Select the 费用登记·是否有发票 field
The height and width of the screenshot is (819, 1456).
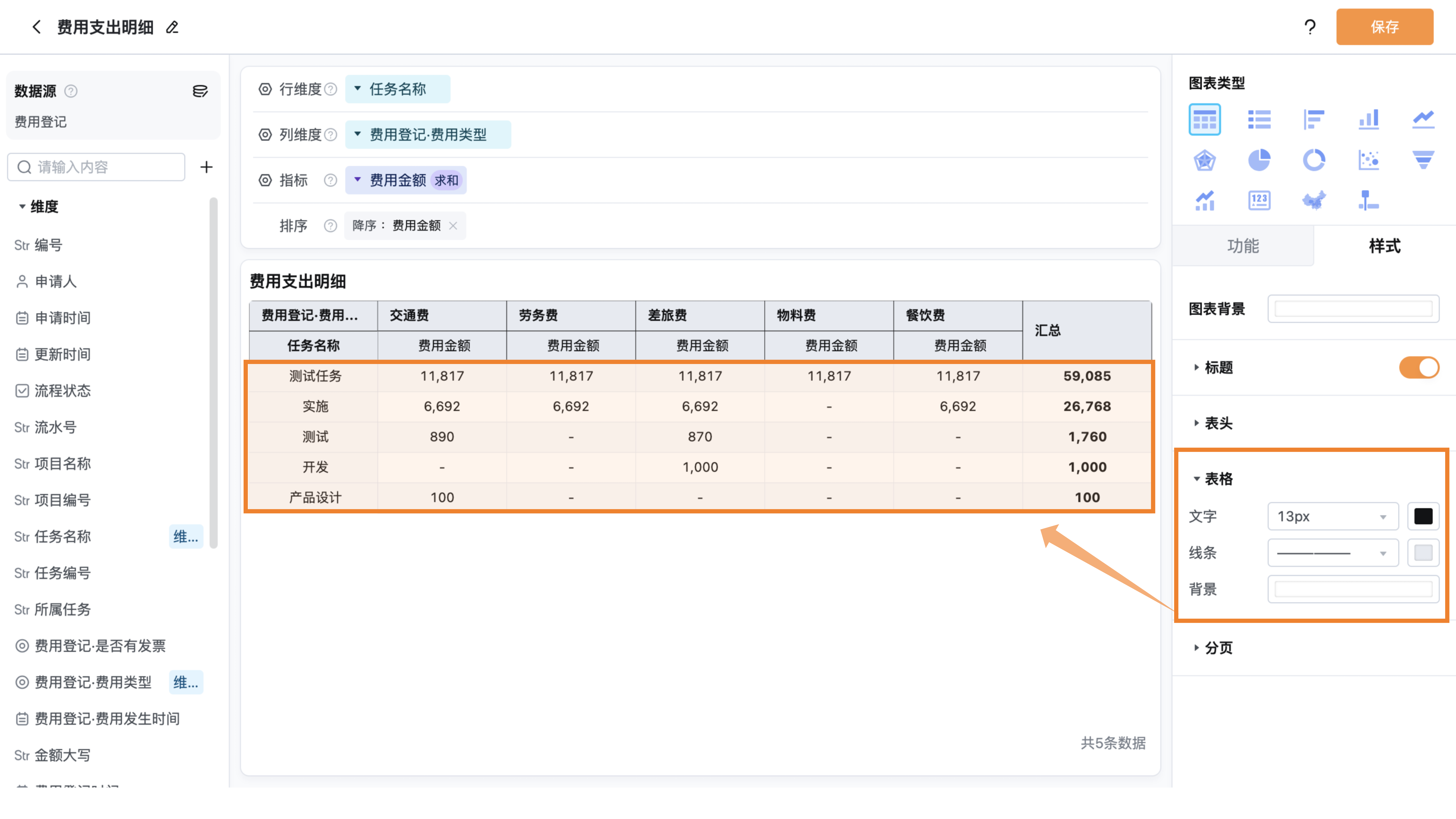point(90,646)
